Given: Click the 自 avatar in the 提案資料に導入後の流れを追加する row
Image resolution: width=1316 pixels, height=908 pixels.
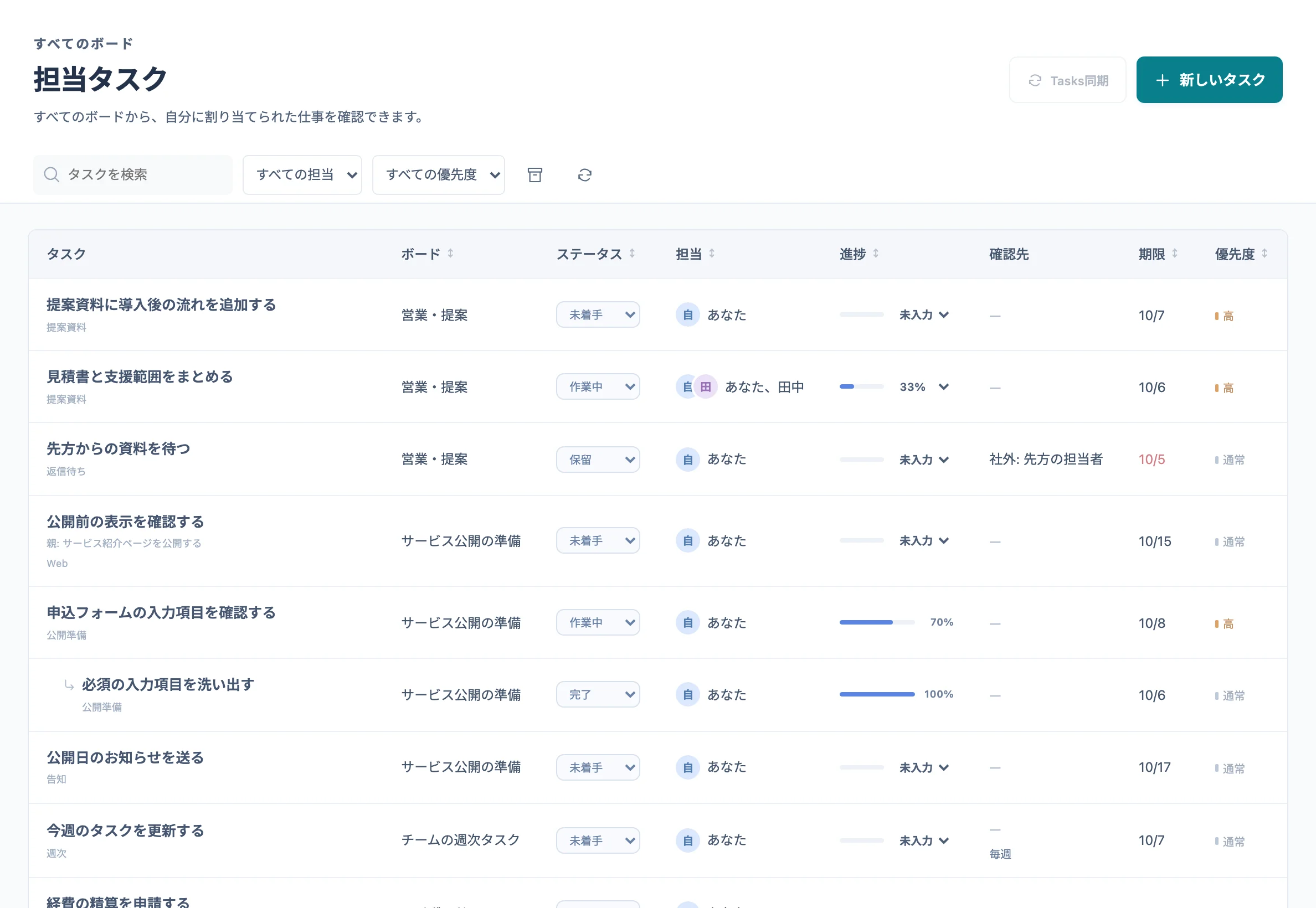Looking at the screenshot, I should (x=687, y=314).
